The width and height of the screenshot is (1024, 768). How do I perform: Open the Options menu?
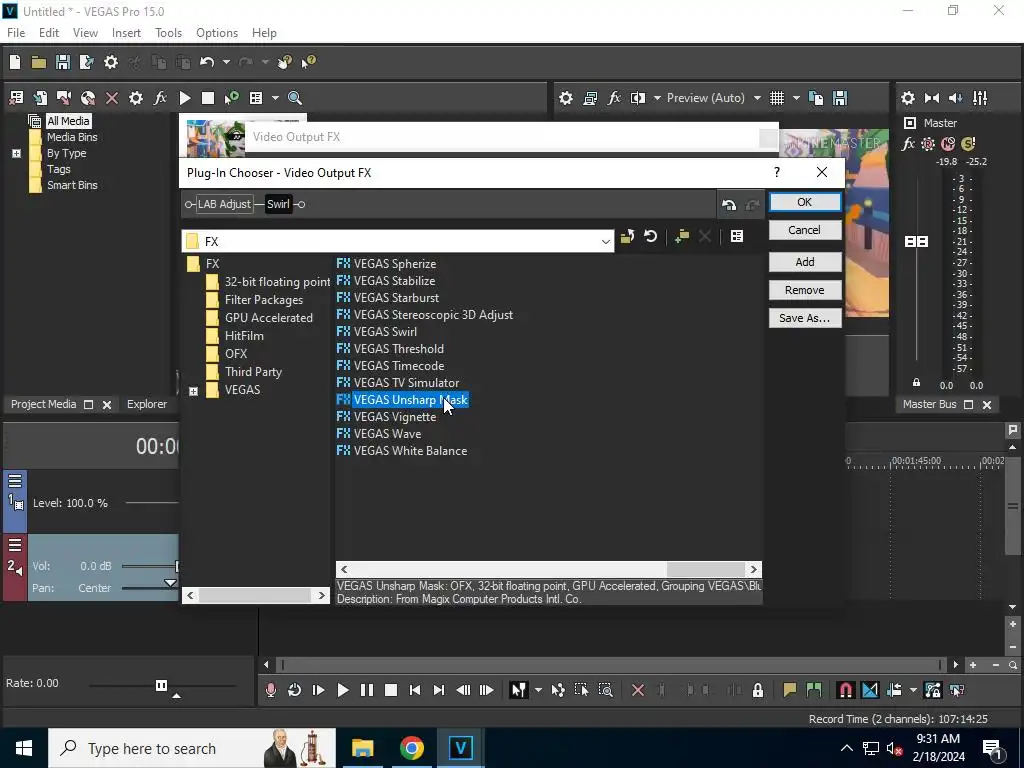(x=217, y=33)
